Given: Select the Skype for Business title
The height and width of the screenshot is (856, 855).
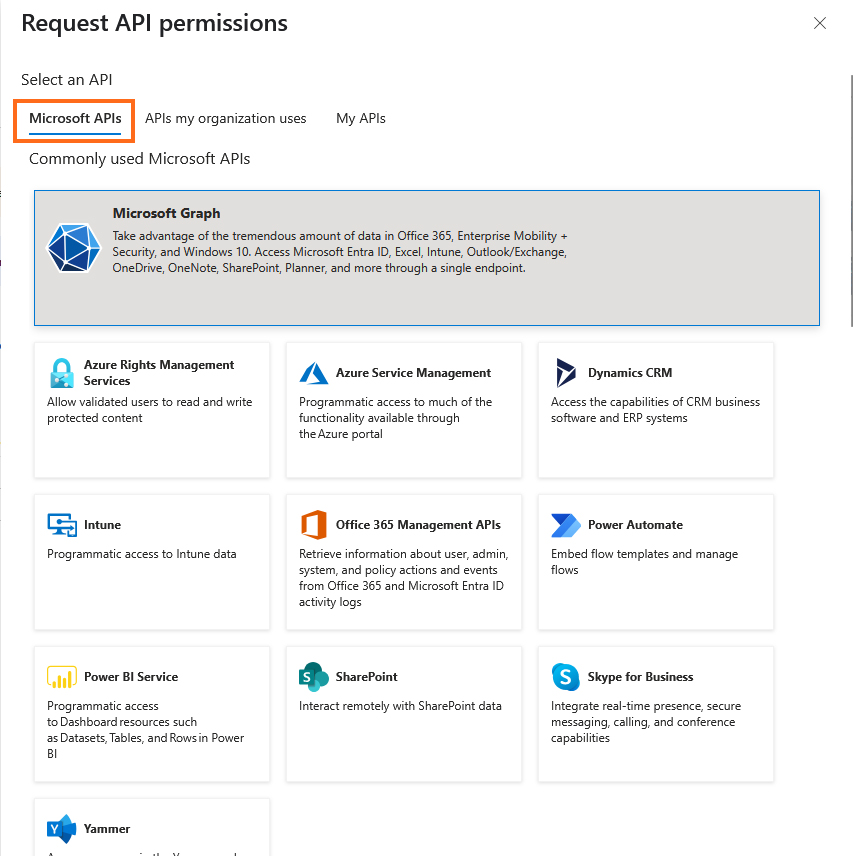Looking at the screenshot, I should (640, 677).
